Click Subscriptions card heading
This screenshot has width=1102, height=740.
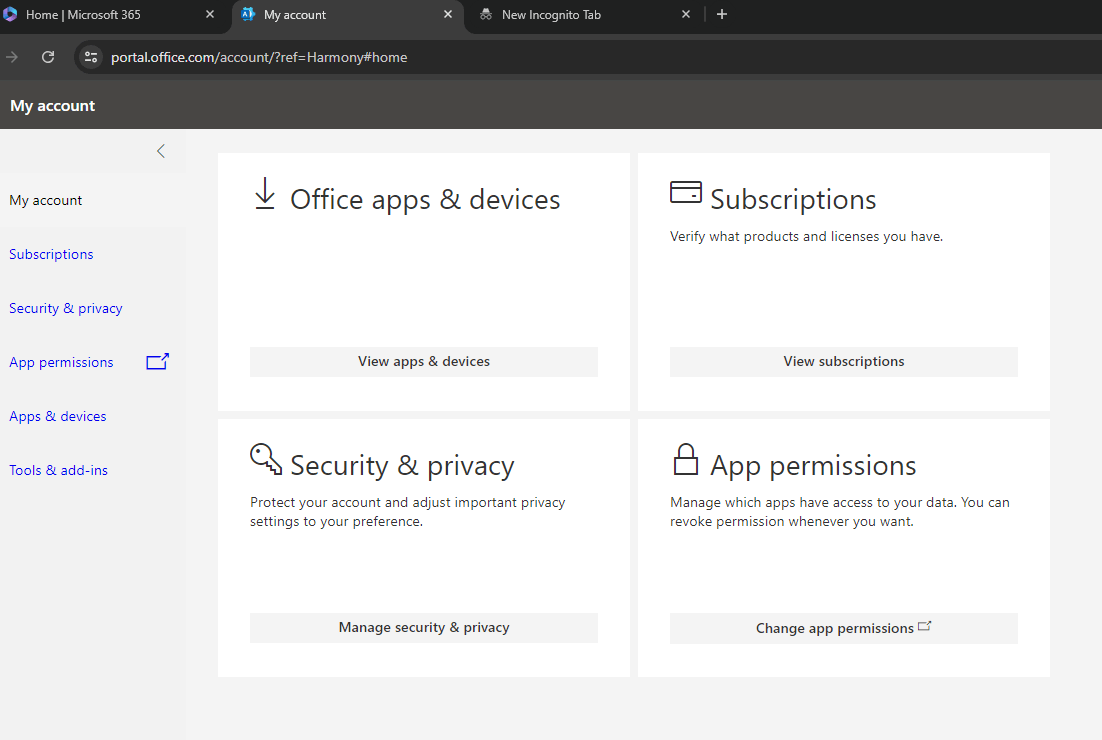click(793, 200)
